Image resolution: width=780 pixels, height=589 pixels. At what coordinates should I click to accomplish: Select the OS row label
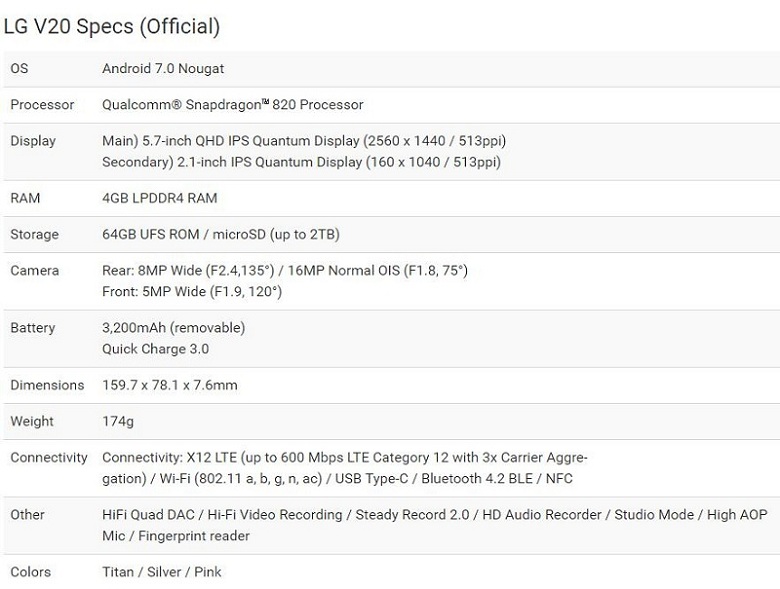pos(19,68)
